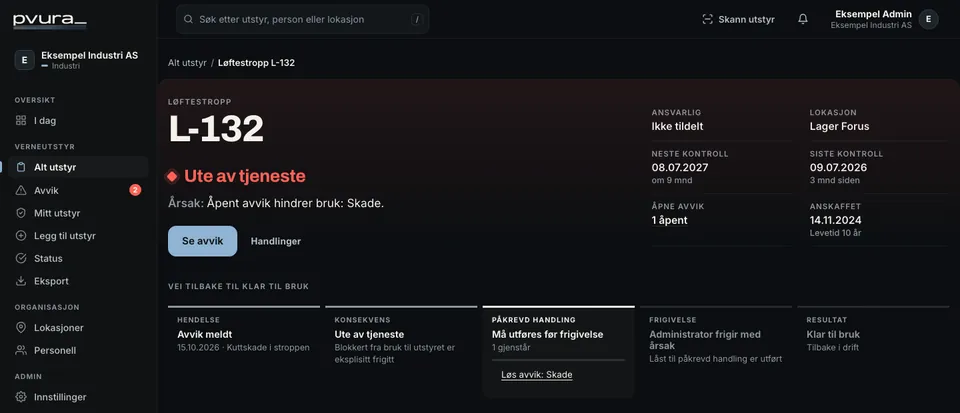This screenshot has width=960, height=413.
Task: Focus the equipment search field
Action: (x=302, y=19)
